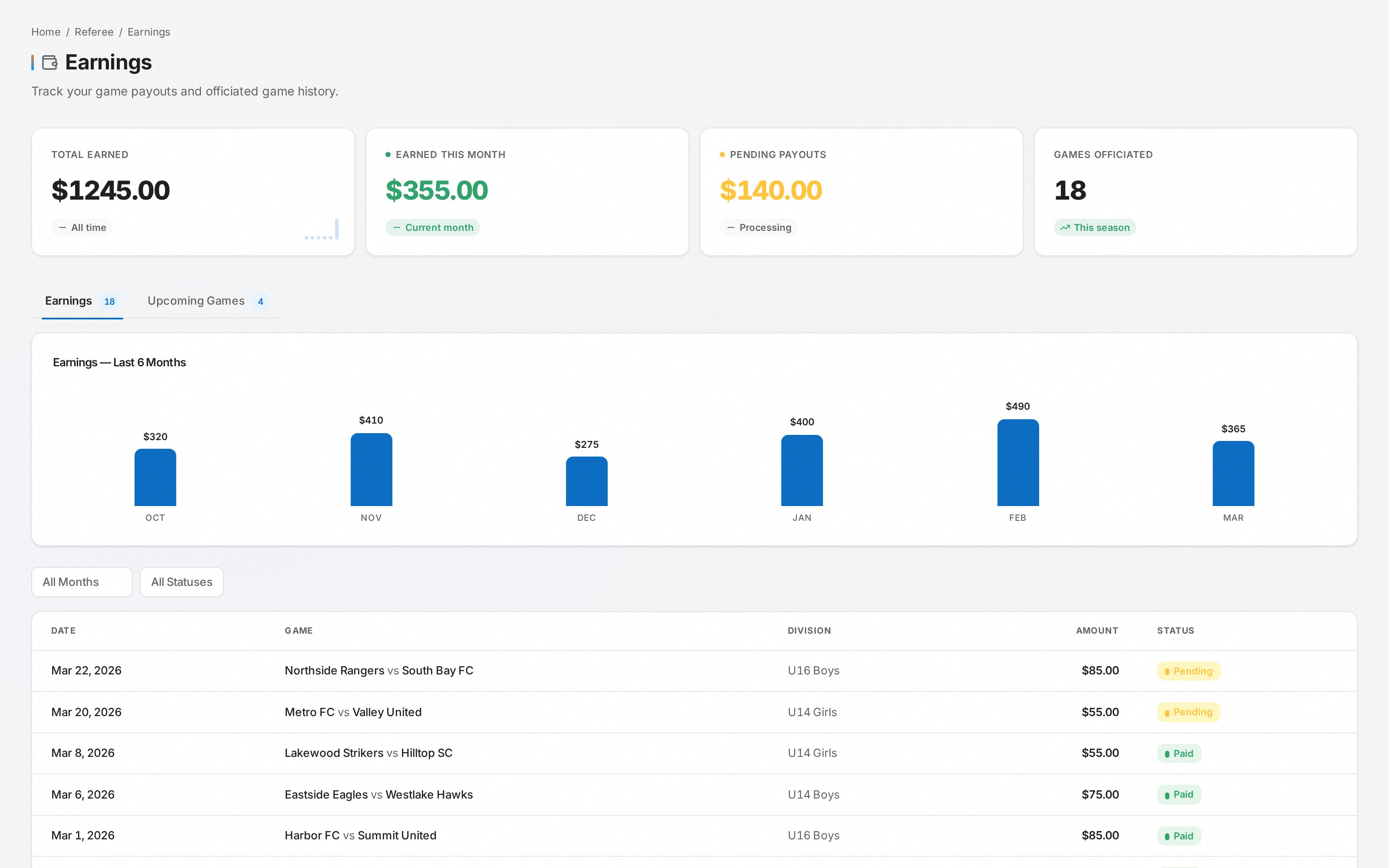This screenshot has height=868, width=1389.
Task: Click the Paid status for Eastside Eagles game
Action: coord(1179,795)
